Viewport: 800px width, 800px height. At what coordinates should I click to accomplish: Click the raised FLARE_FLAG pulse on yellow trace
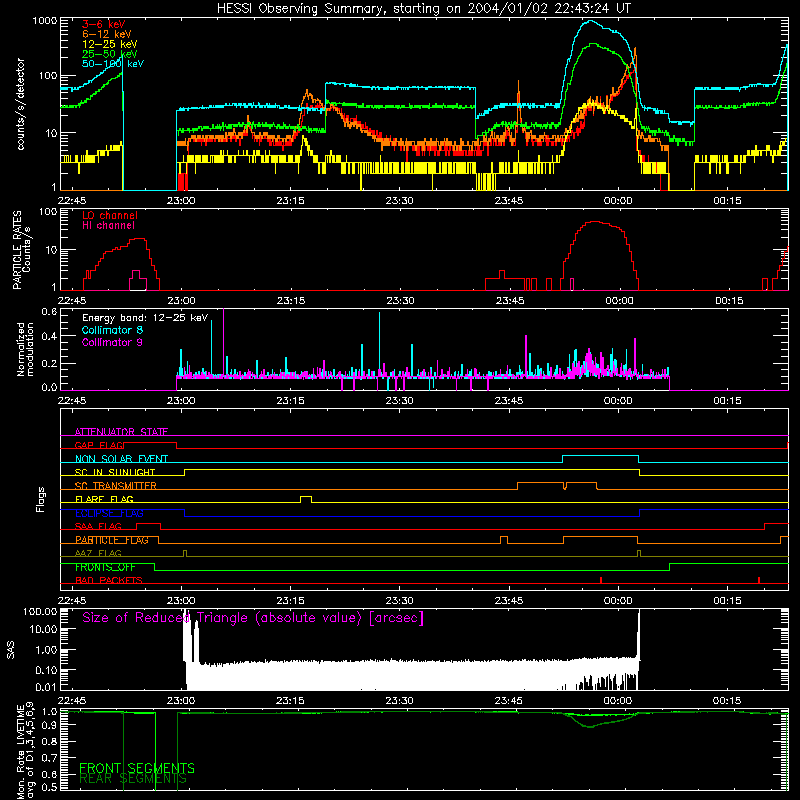point(306,499)
